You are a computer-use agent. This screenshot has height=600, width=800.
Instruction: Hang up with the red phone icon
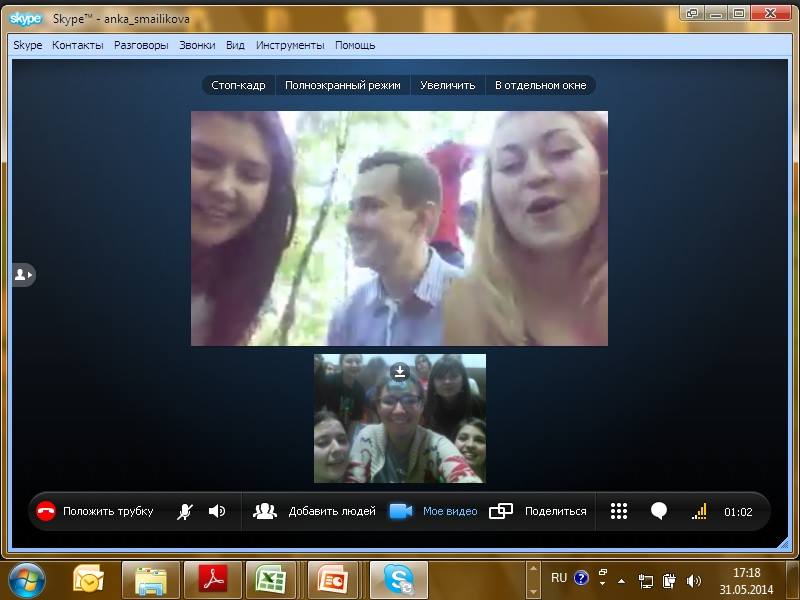click(45, 511)
